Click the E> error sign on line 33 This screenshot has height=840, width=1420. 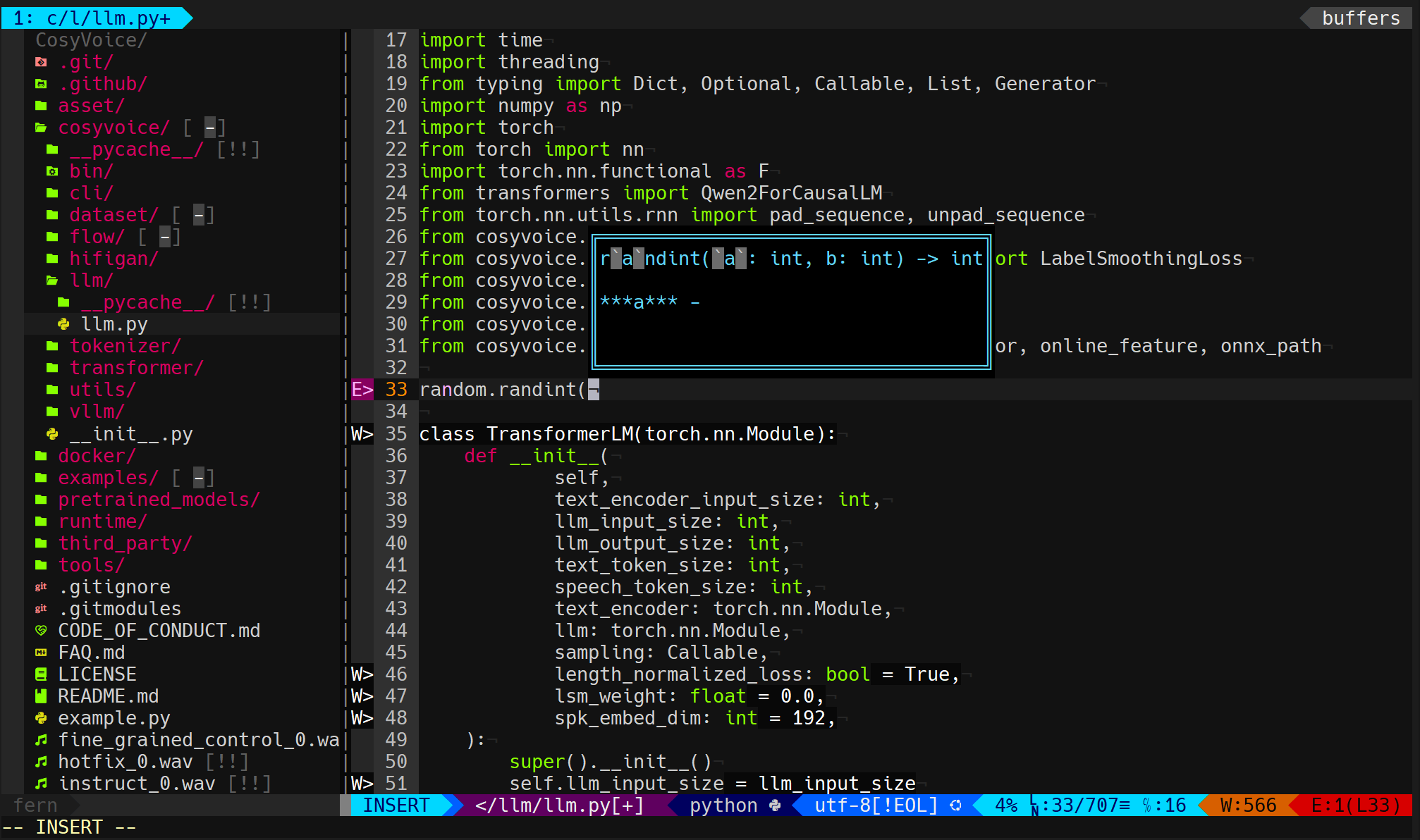[361, 389]
